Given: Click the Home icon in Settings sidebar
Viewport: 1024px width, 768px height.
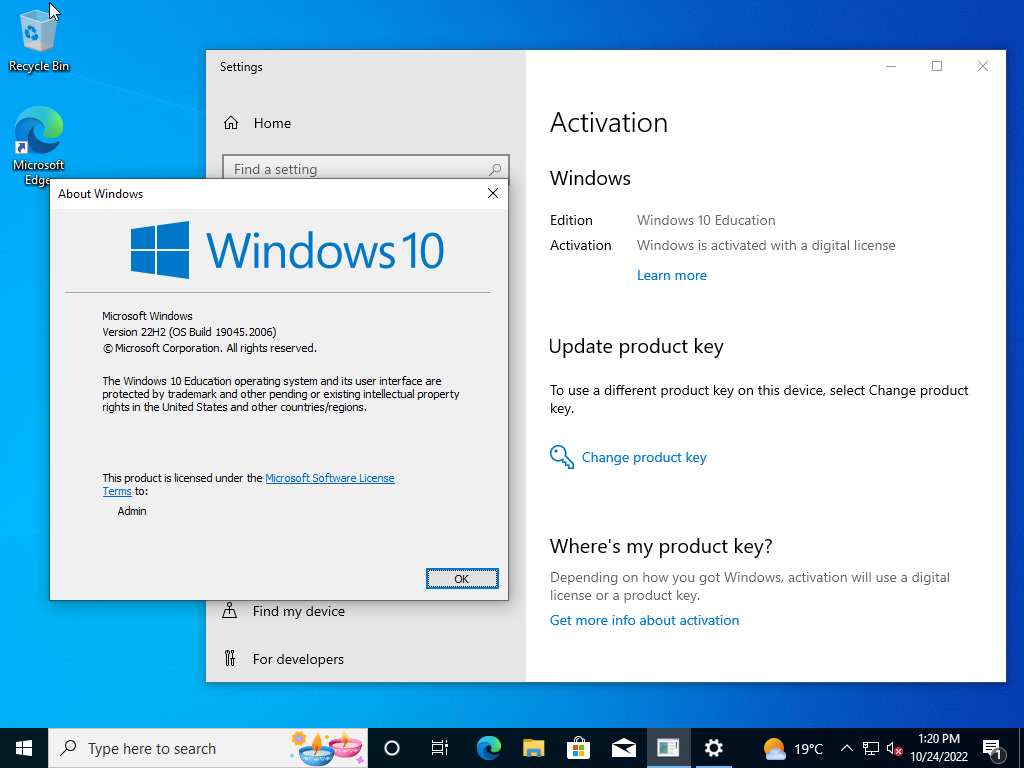Looking at the screenshot, I should click(230, 122).
